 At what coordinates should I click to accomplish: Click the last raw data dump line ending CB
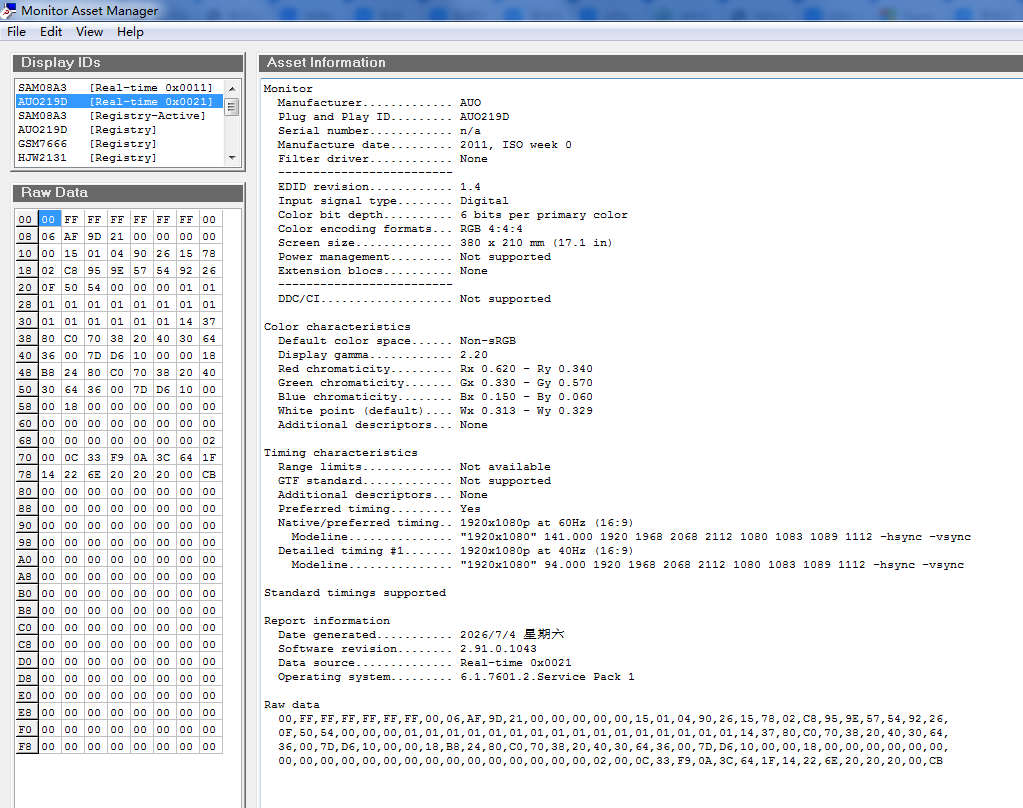[x=610, y=761]
